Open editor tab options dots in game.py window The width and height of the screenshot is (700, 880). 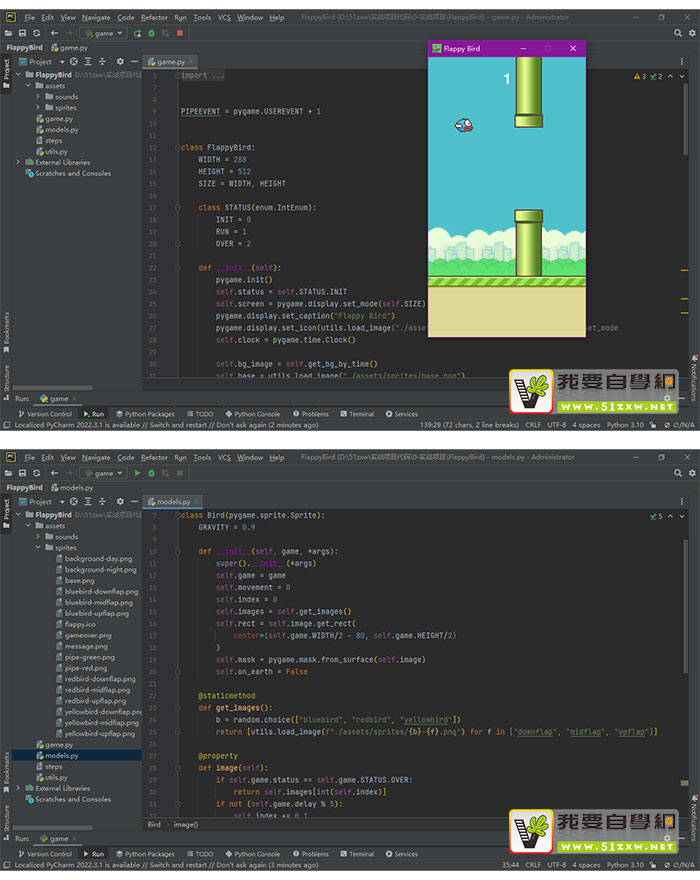pos(682,62)
